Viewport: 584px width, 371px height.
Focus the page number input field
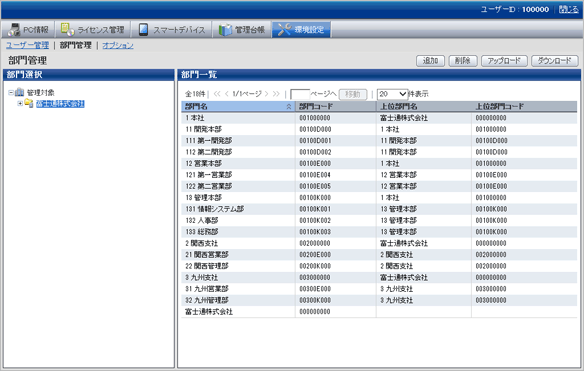(x=300, y=94)
